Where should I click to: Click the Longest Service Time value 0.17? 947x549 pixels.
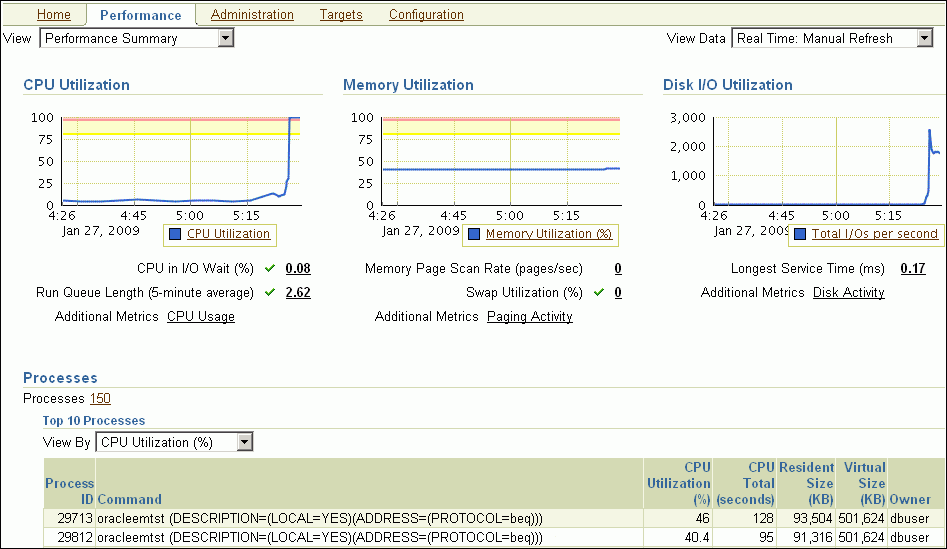pos(912,269)
